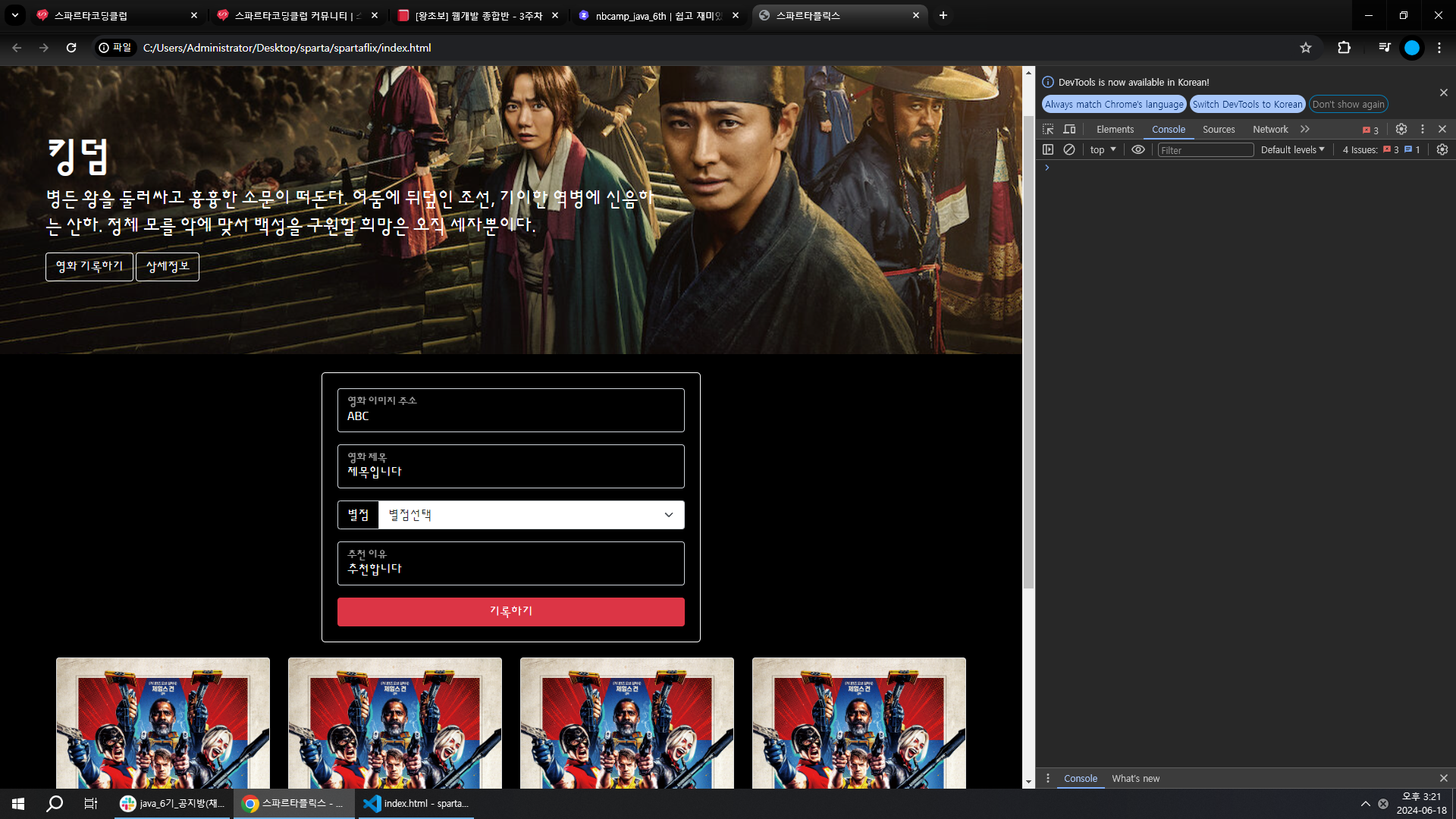
Task: Create a live expression with eye icon
Action: 1138,150
